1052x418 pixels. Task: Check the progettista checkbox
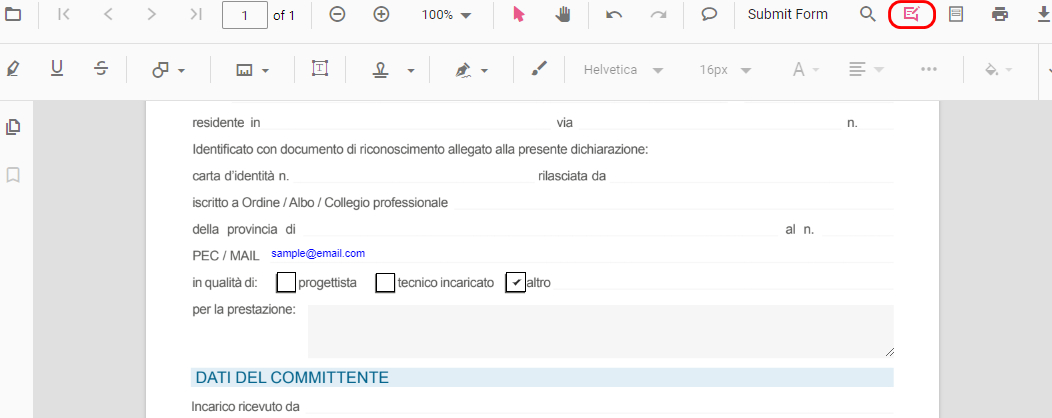[286, 283]
